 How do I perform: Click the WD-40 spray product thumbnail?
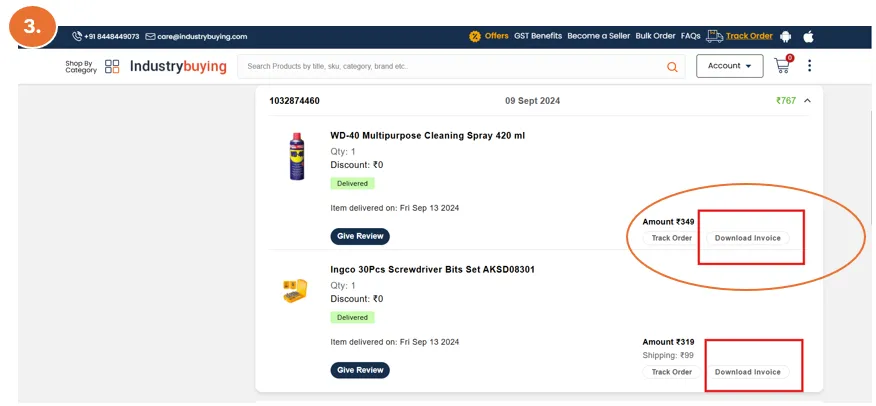[296, 156]
